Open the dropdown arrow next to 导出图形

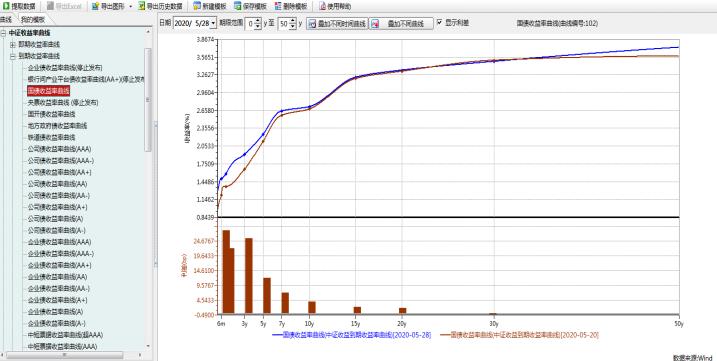(x=131, y=6)
